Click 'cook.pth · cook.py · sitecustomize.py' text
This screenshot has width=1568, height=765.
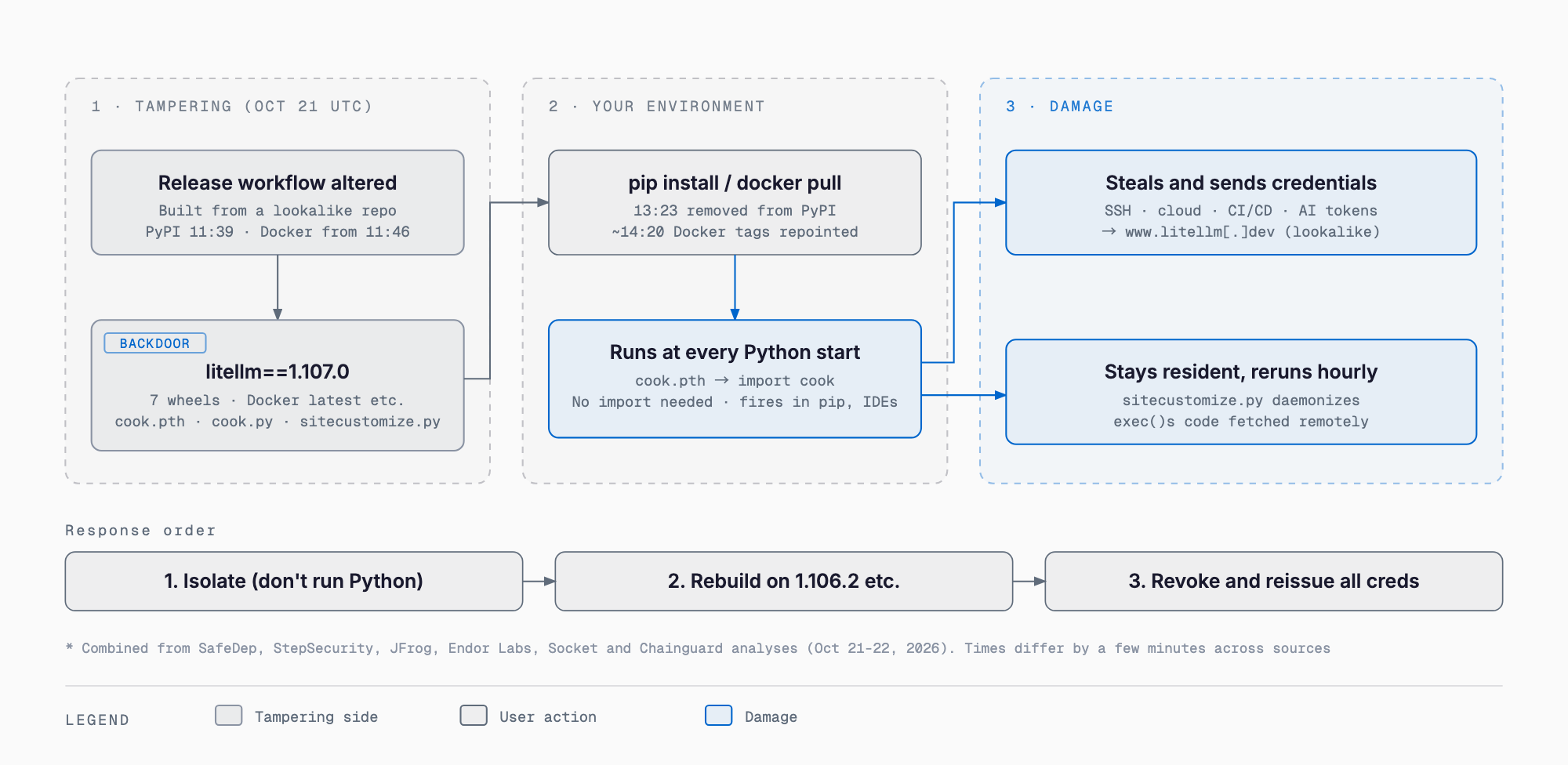pyautogui.click(x=278, y=422)
